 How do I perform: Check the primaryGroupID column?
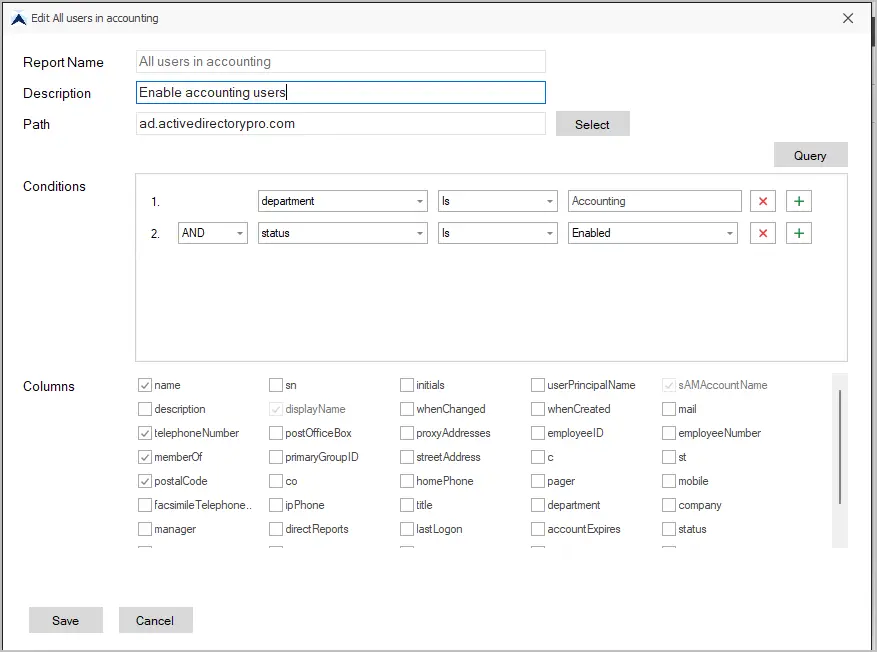click(x=276, y=457)
